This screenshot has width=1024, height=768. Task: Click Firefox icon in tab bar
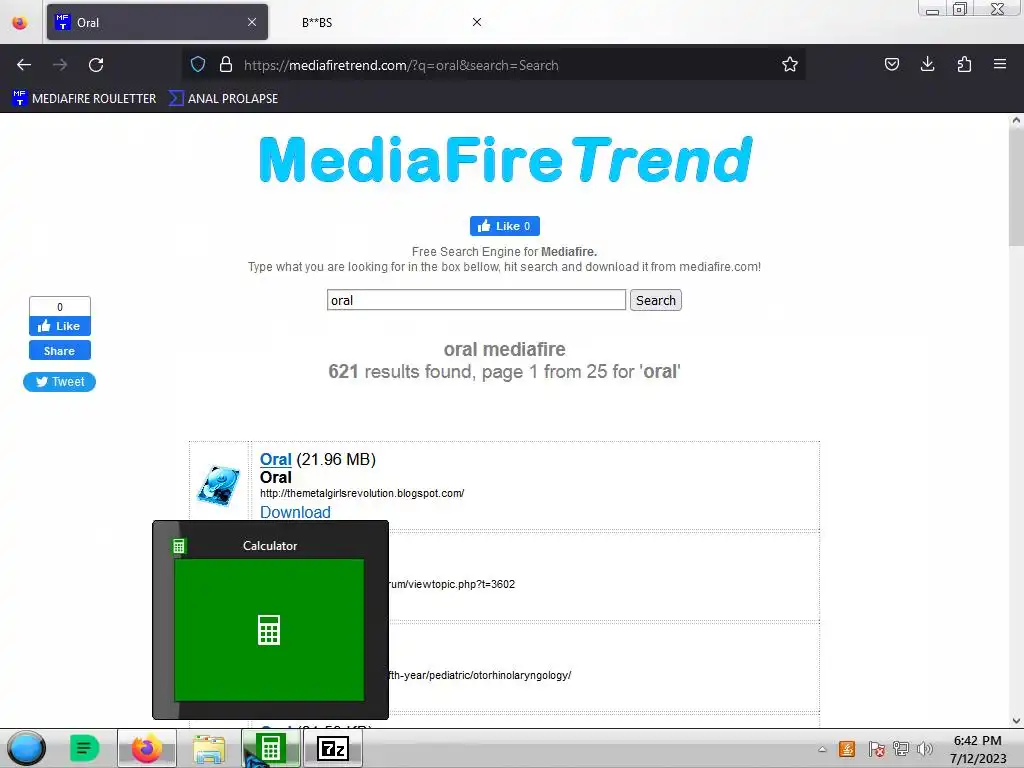(20, 22)
